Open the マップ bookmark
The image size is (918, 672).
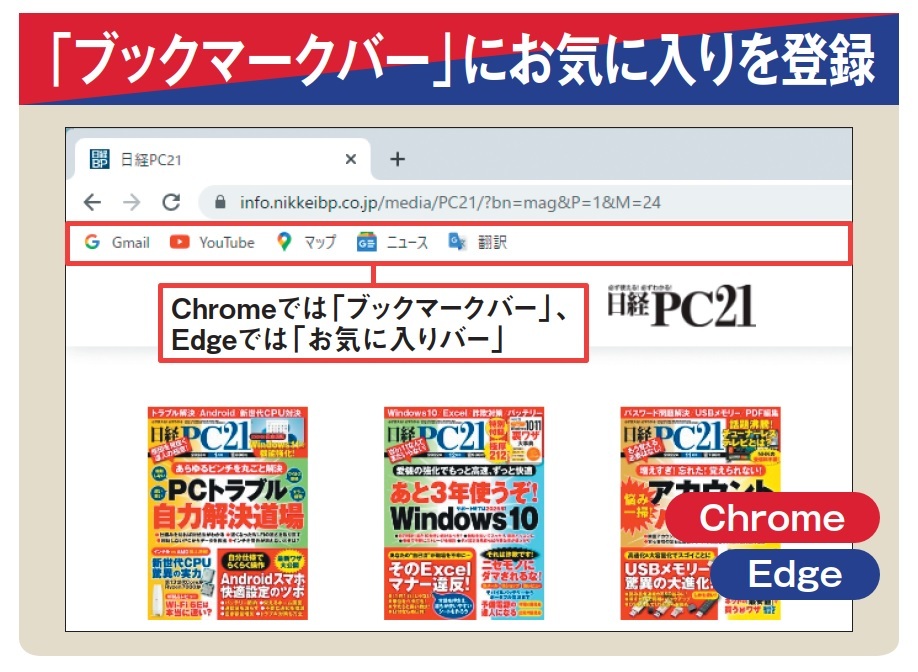(x=306, y=242)
